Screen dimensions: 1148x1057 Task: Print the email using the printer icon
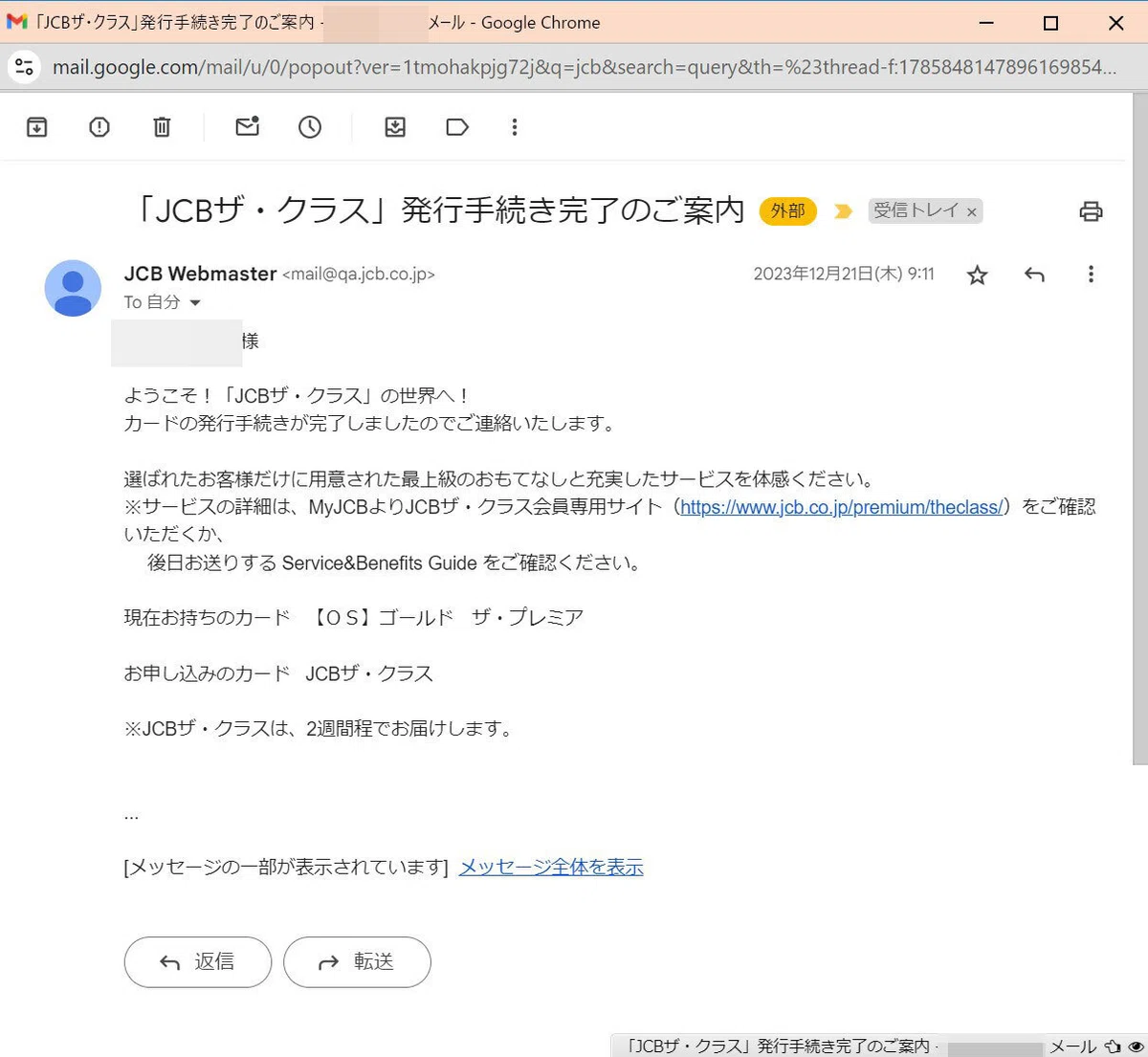point(1091,211)
